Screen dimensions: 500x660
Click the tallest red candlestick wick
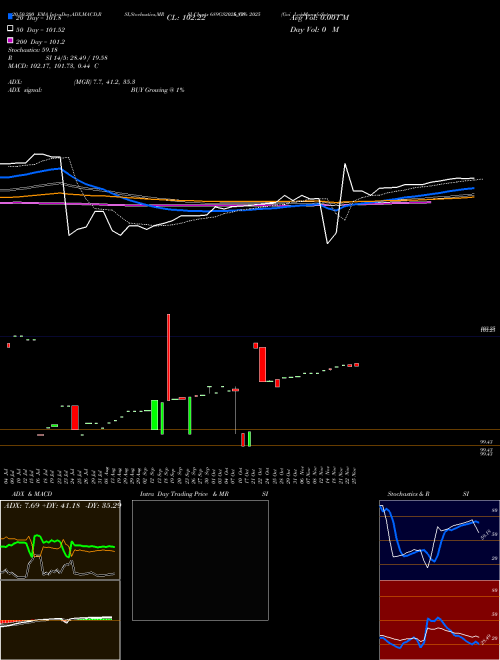168,357
